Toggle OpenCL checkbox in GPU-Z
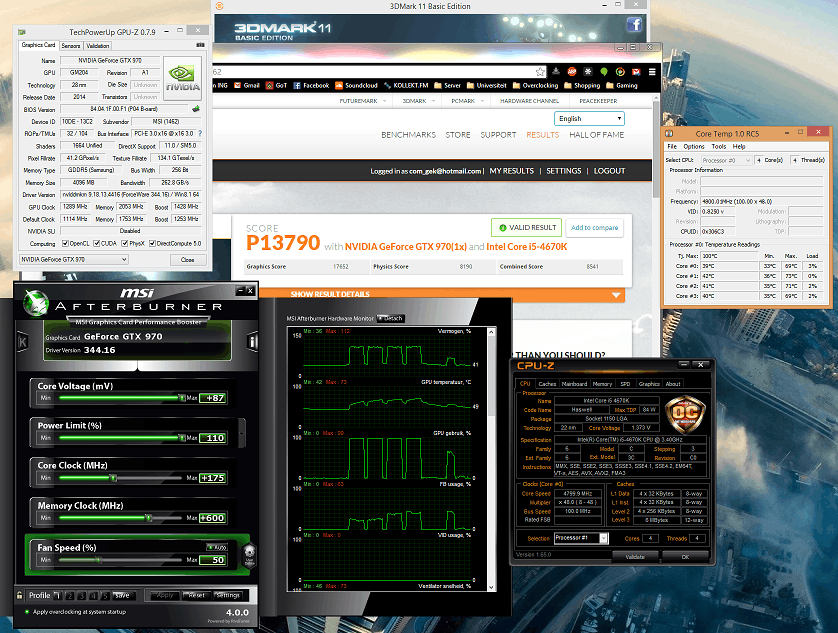Screen dimensions: 838x633 tap(65, 244)
